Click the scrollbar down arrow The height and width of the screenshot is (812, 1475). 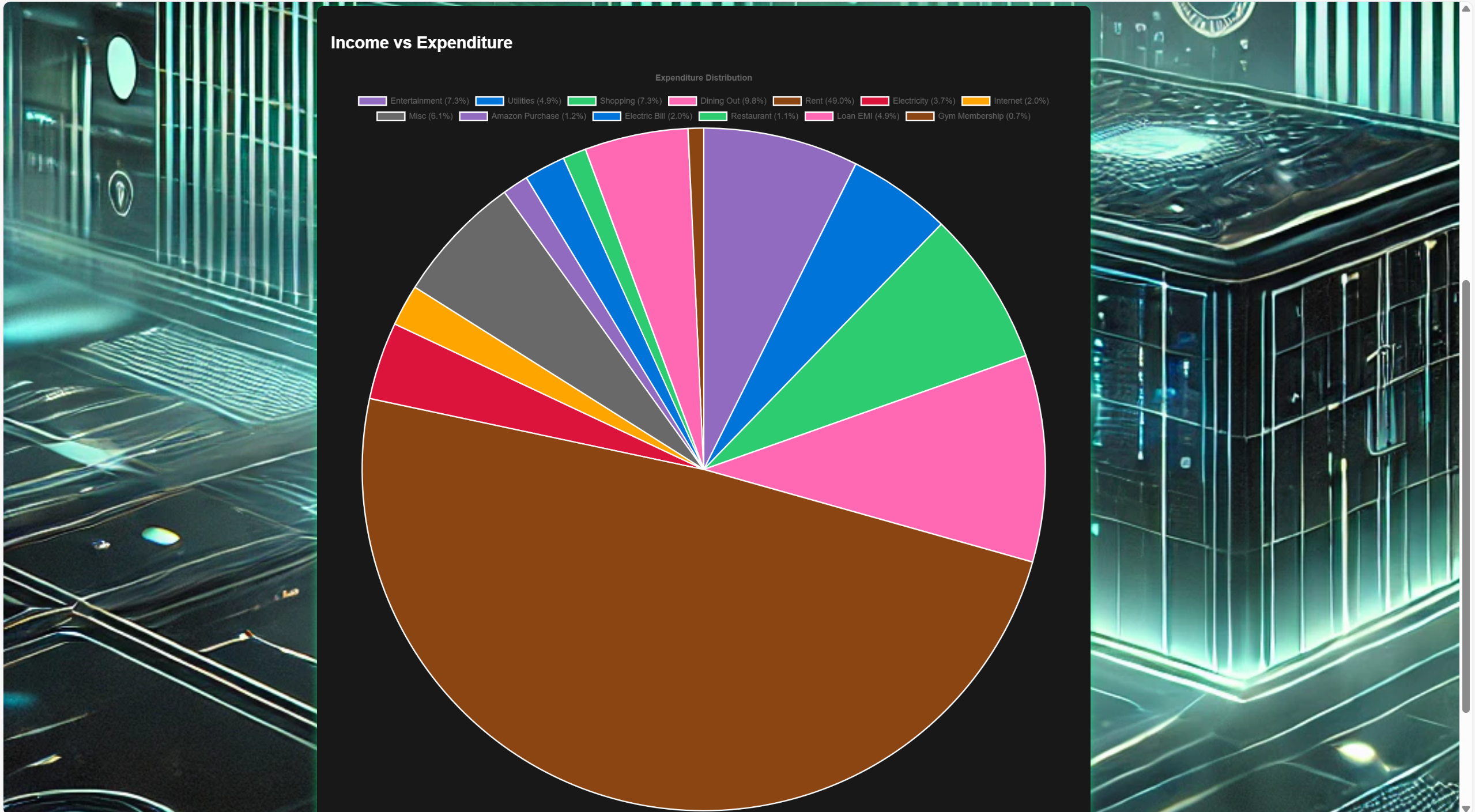(1466, 808)
